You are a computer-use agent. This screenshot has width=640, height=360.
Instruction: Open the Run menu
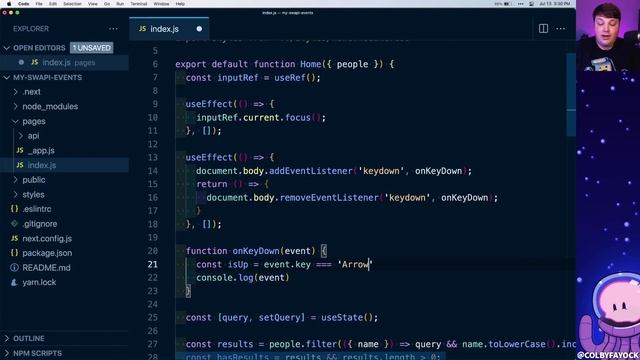[x=120, y=4]
